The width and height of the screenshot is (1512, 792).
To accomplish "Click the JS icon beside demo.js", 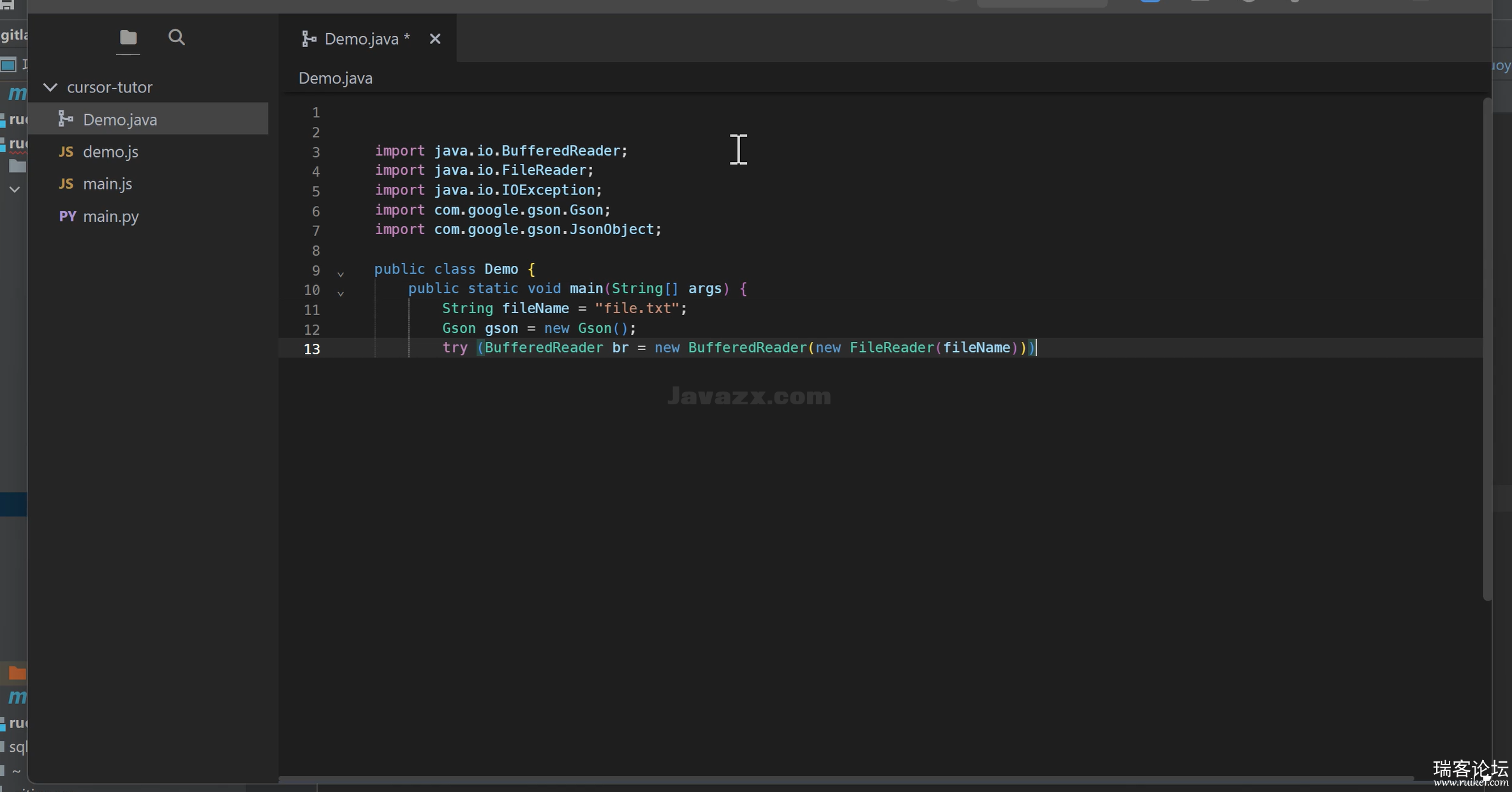I will pos(66,152).
